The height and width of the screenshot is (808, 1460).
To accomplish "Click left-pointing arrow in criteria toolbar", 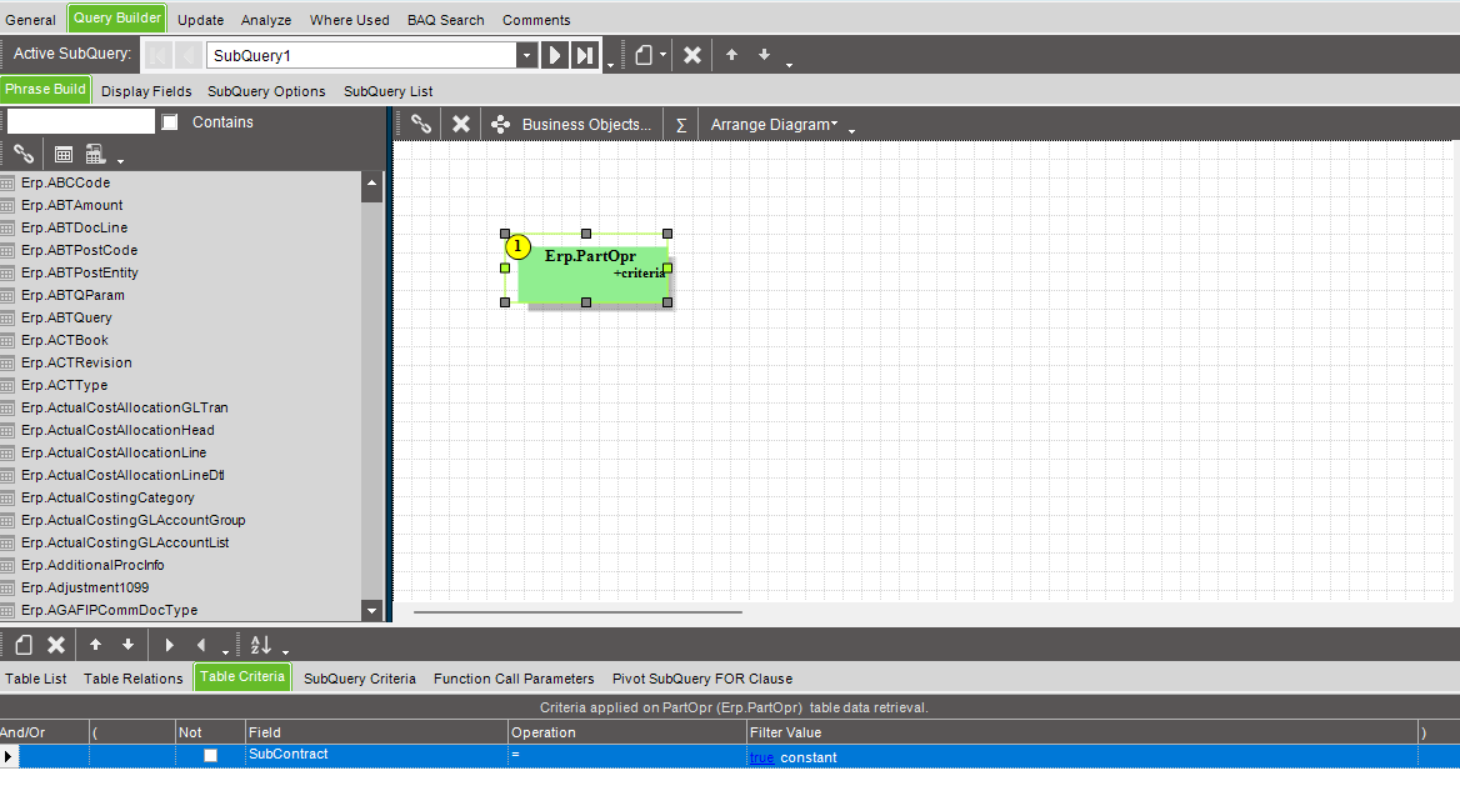I will click(201, 645).
